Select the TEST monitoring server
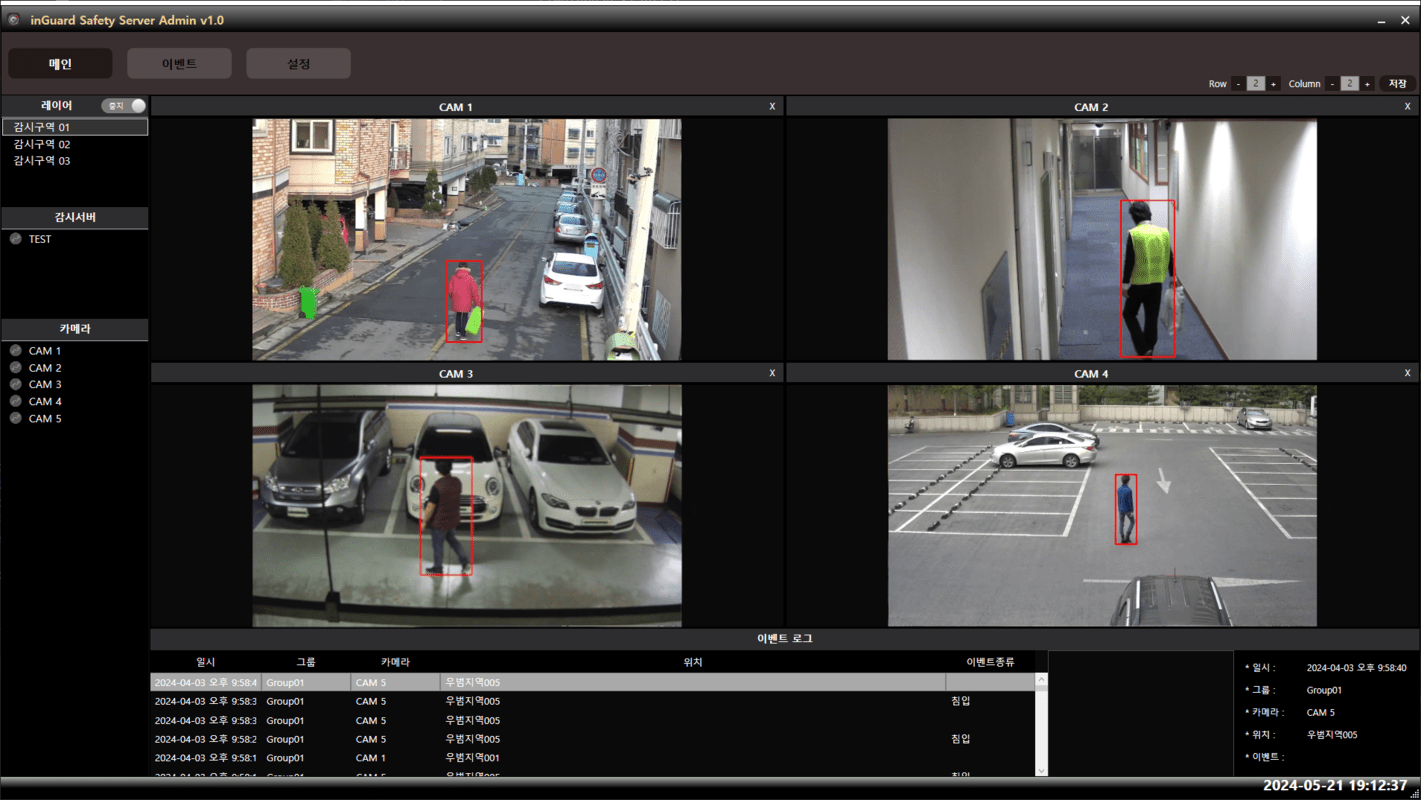 pyautogui.click(x=40, y=239)
